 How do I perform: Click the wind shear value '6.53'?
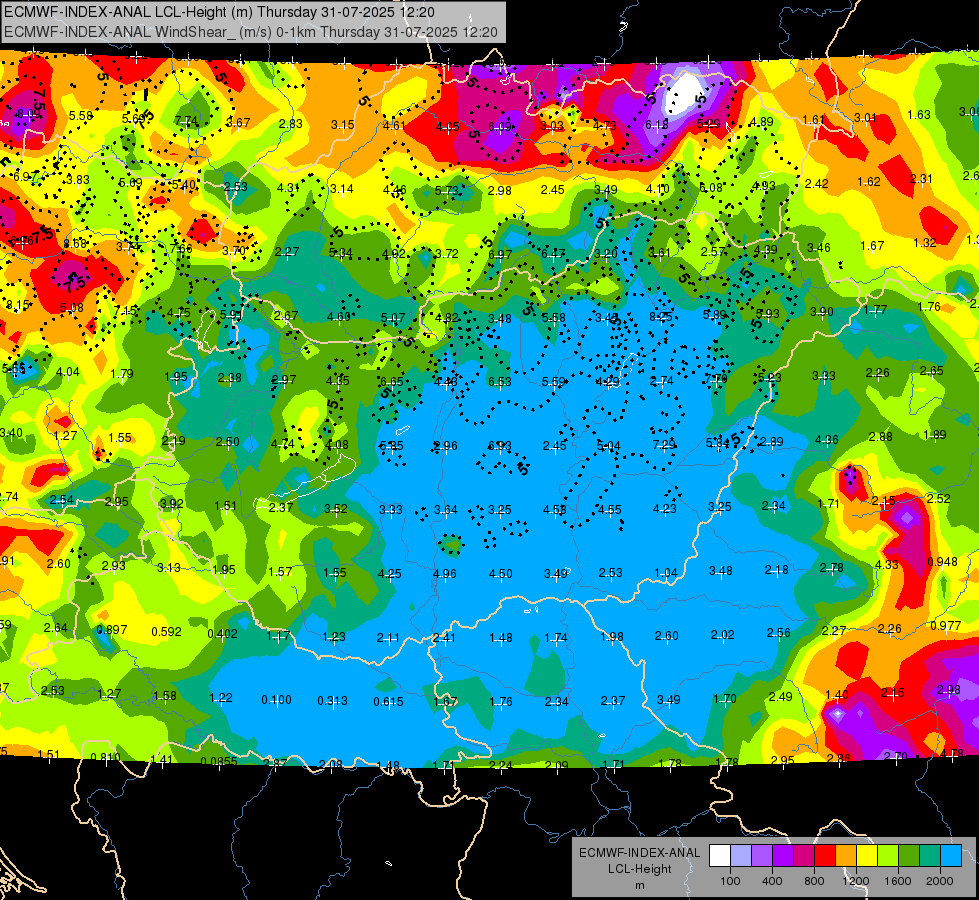500,381
